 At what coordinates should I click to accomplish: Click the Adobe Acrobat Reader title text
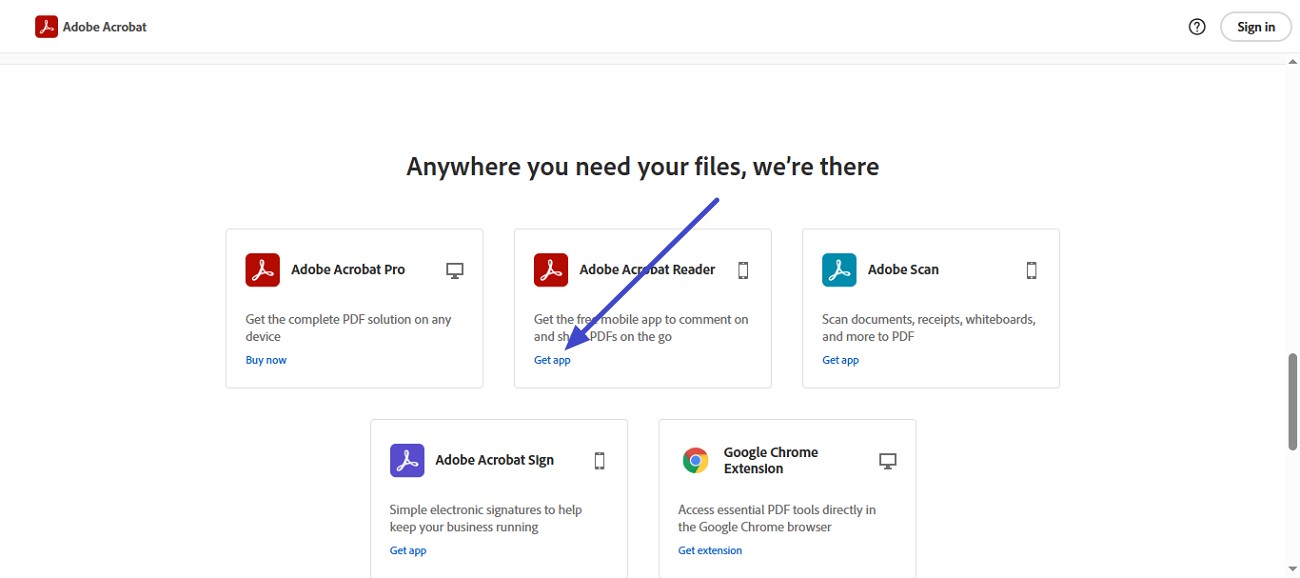[647, 270]
